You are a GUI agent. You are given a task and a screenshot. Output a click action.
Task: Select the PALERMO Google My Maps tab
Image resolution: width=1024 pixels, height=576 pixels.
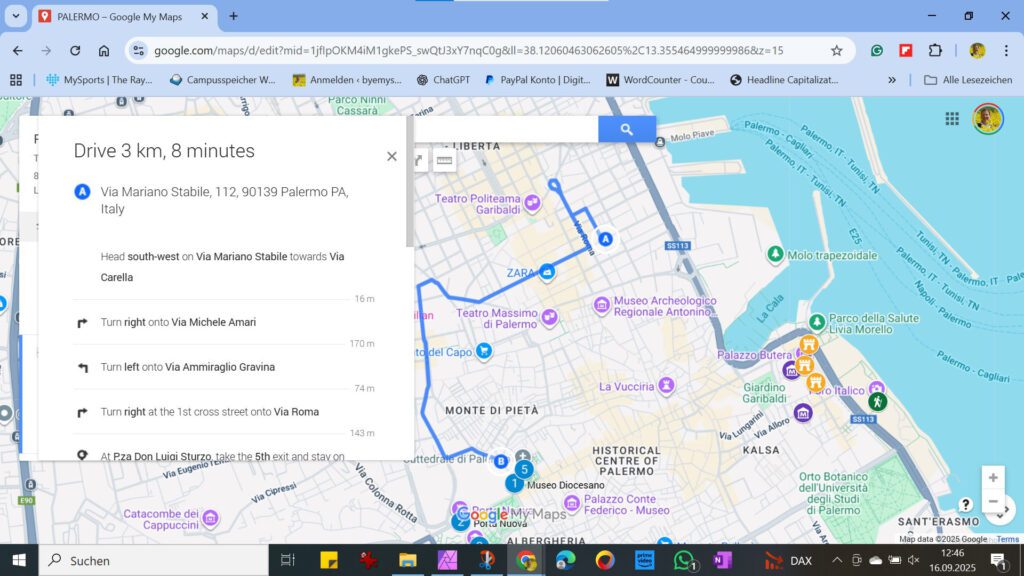click(x=120, y=16)
